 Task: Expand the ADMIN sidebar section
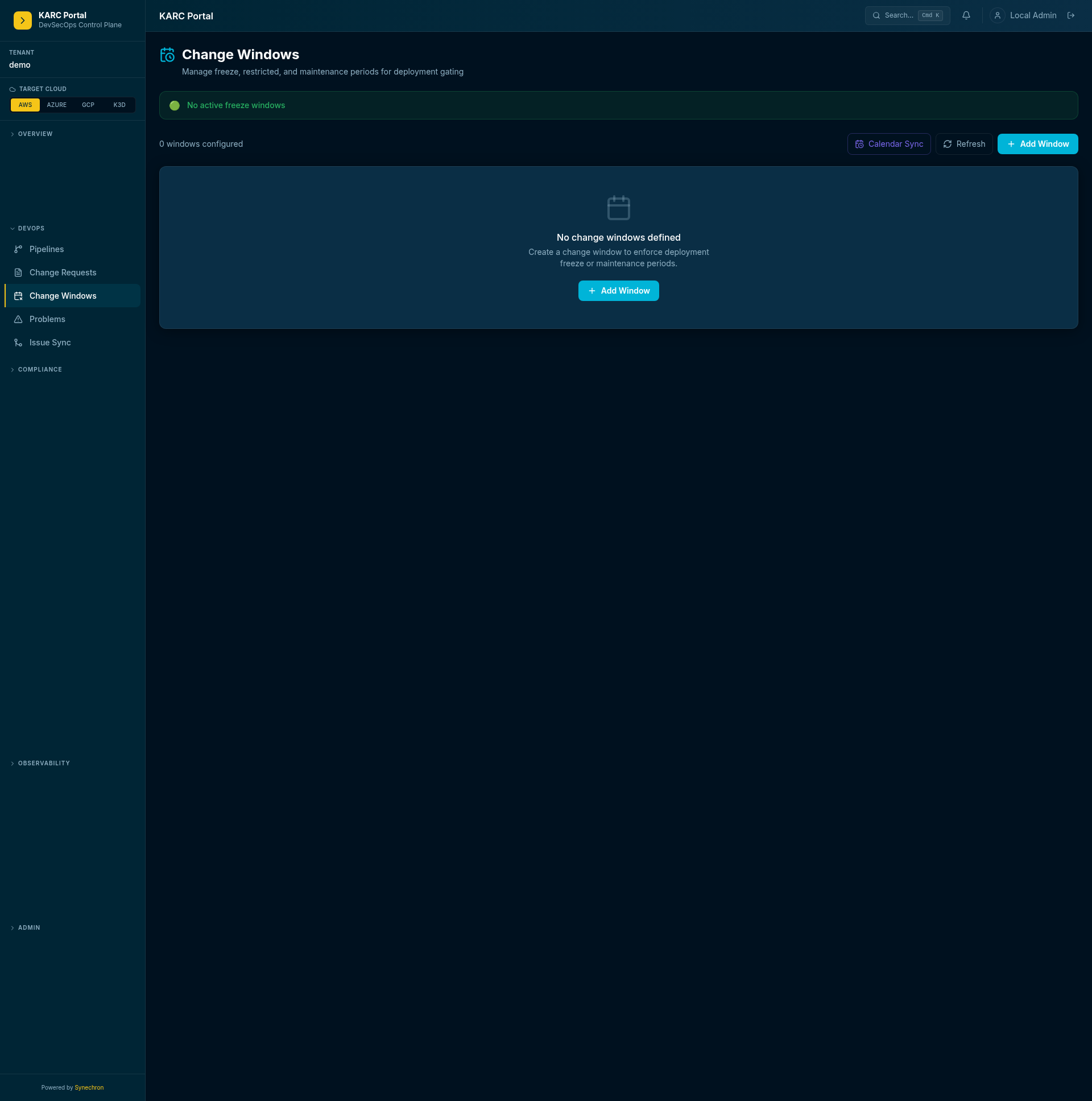tap(29, 928)
